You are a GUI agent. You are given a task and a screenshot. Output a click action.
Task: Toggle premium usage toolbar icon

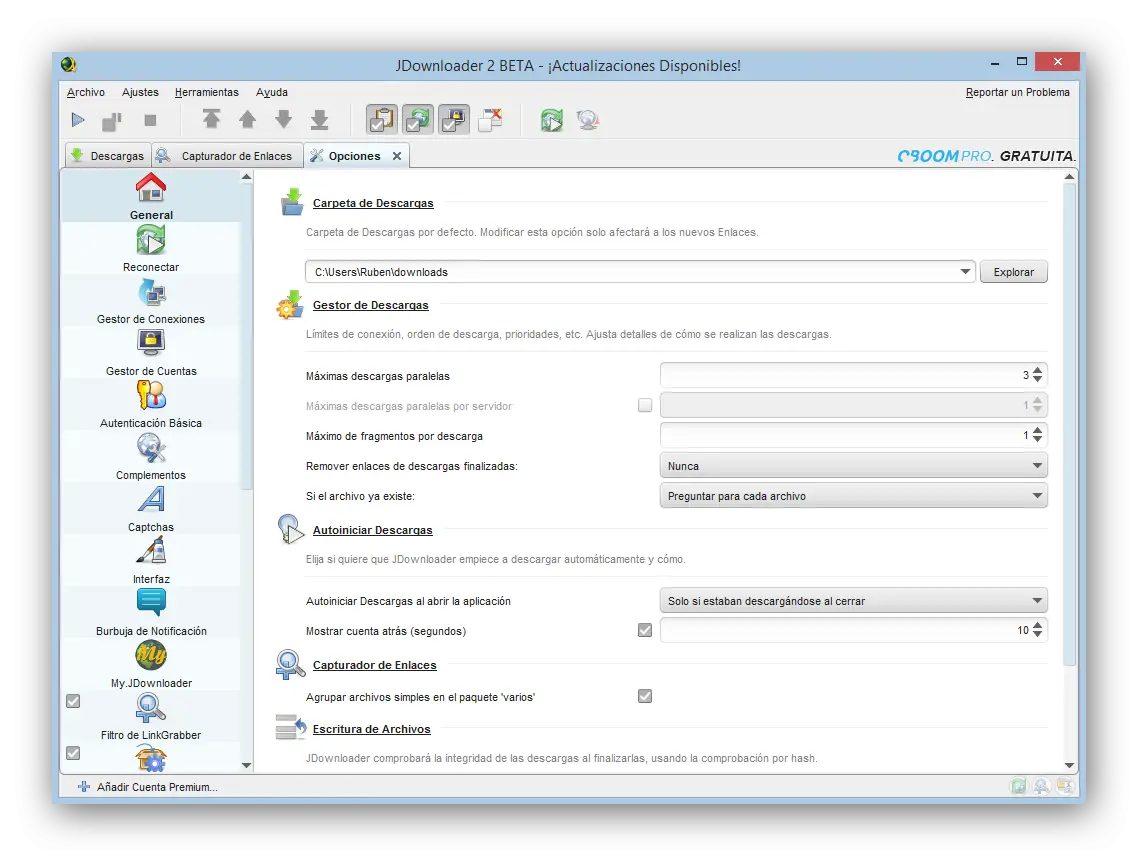click(x=454, y=120)
